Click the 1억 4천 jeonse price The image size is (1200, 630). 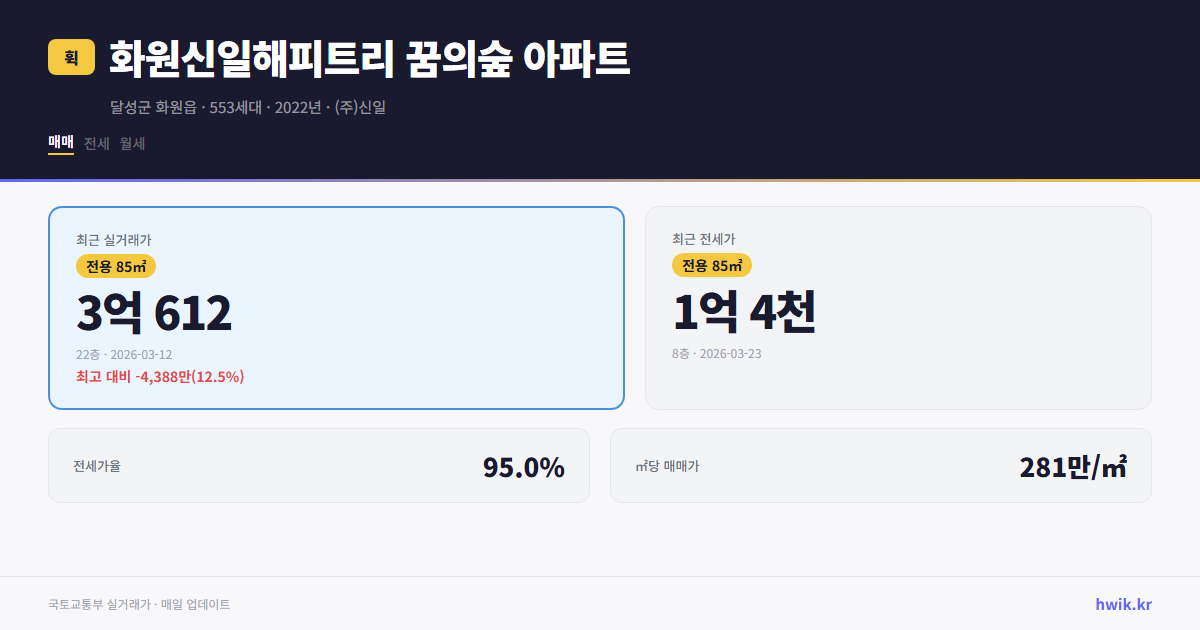(744, 313)
